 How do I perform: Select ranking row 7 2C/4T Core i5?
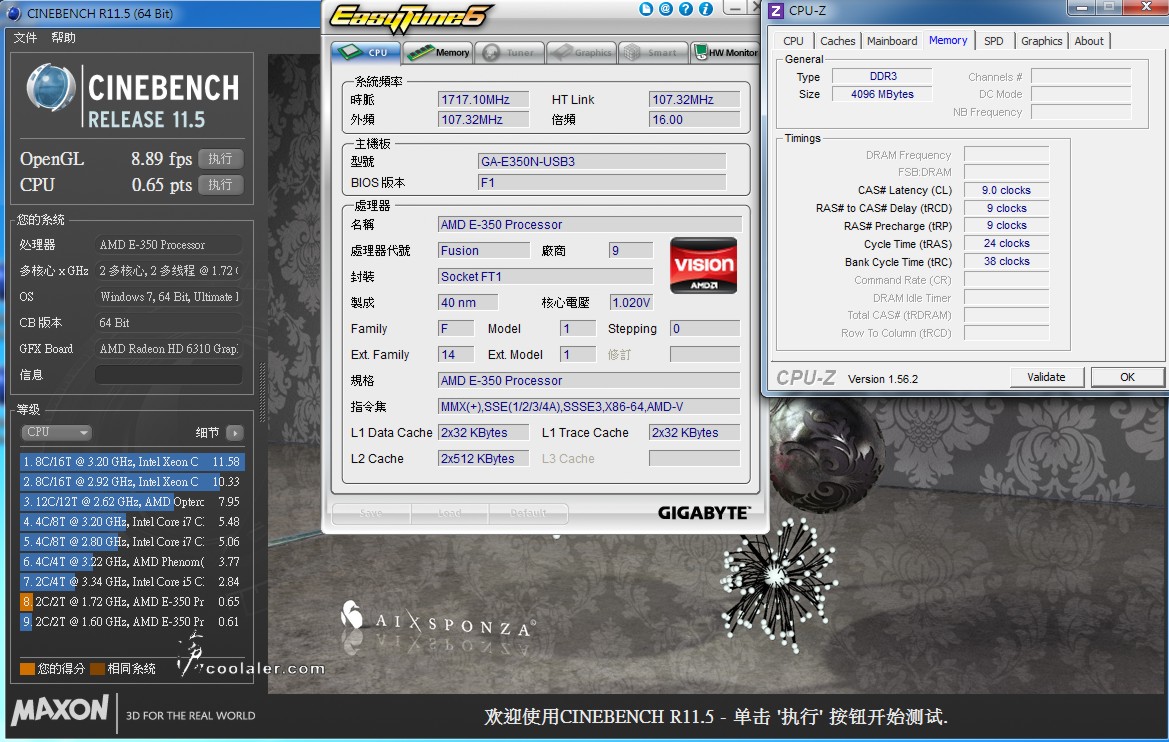coord(133,582)
